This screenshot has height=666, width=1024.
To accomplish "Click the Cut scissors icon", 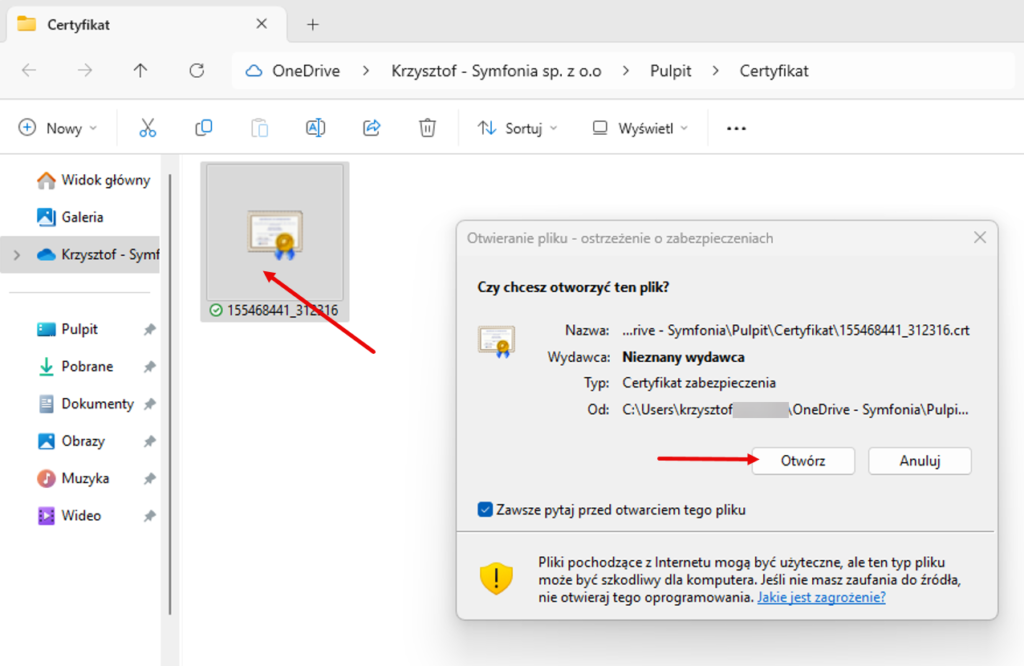I will coord(148,128).
